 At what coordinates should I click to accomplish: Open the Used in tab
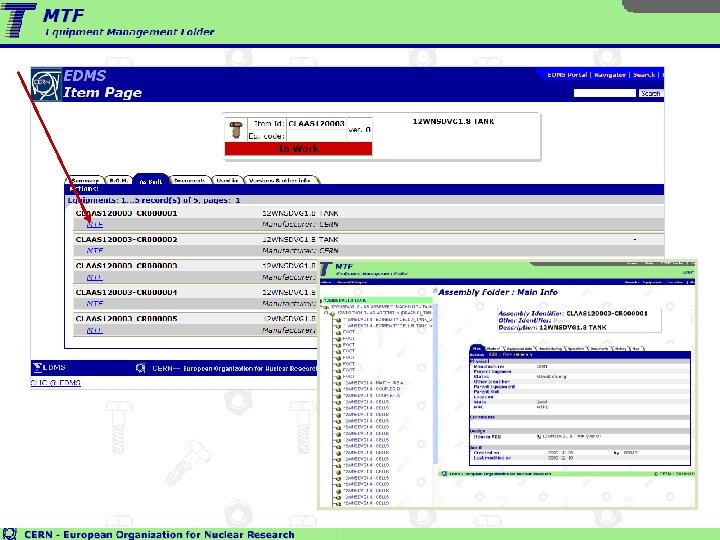(x=227, y=180)
